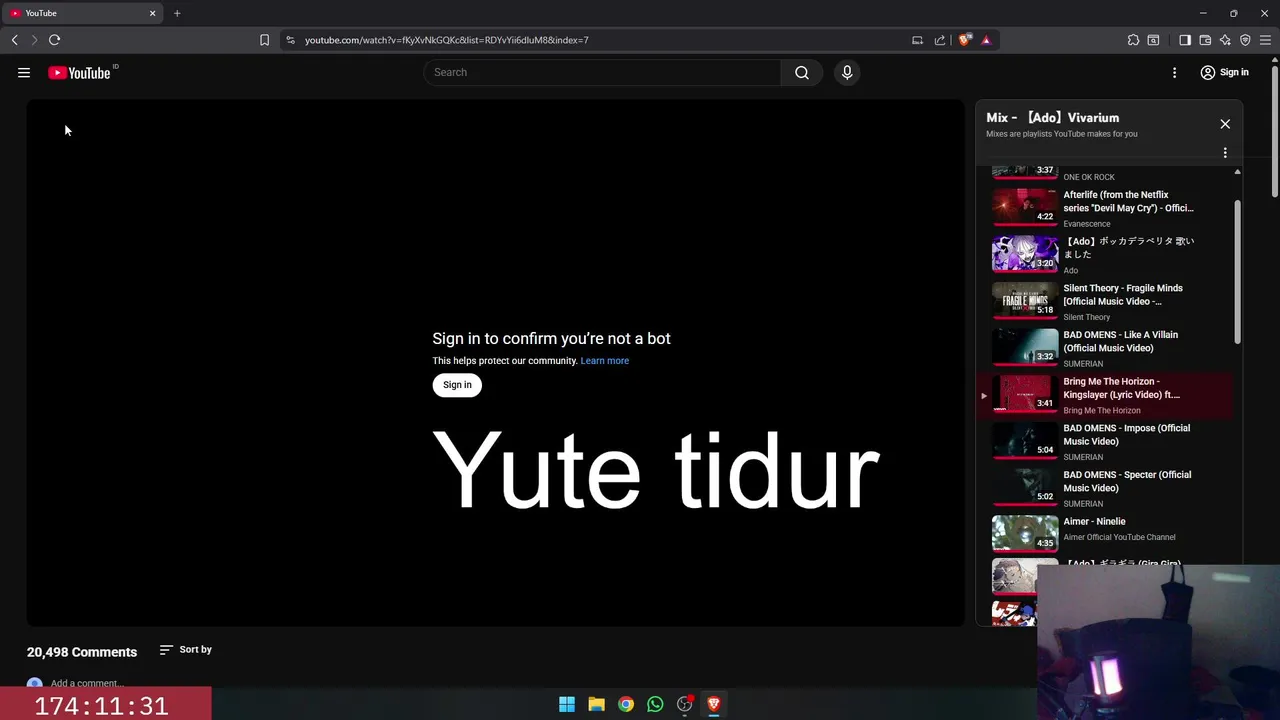This screenshot has width=1280, height=720.
Task: Click Sign in under bot confirmation
Action: click(x=457, y=385)
